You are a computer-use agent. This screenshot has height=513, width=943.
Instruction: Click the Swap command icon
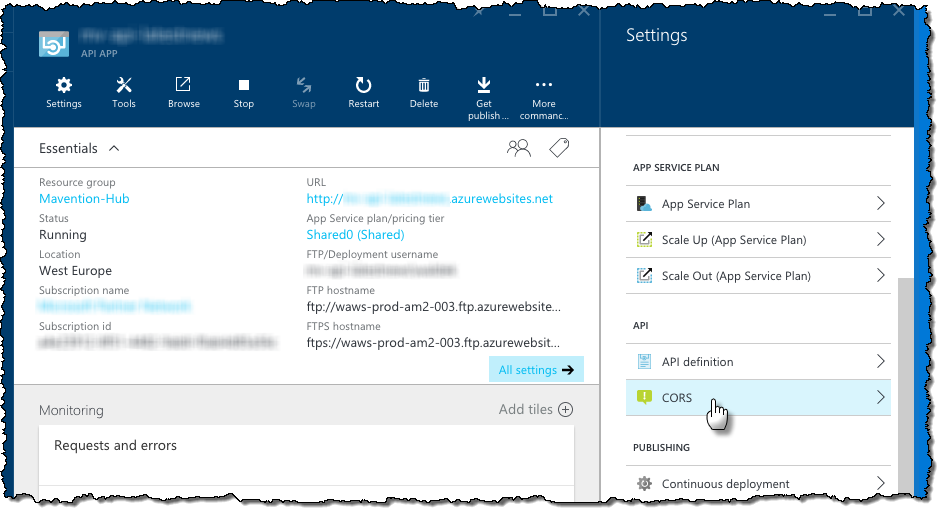click(304, 85)
